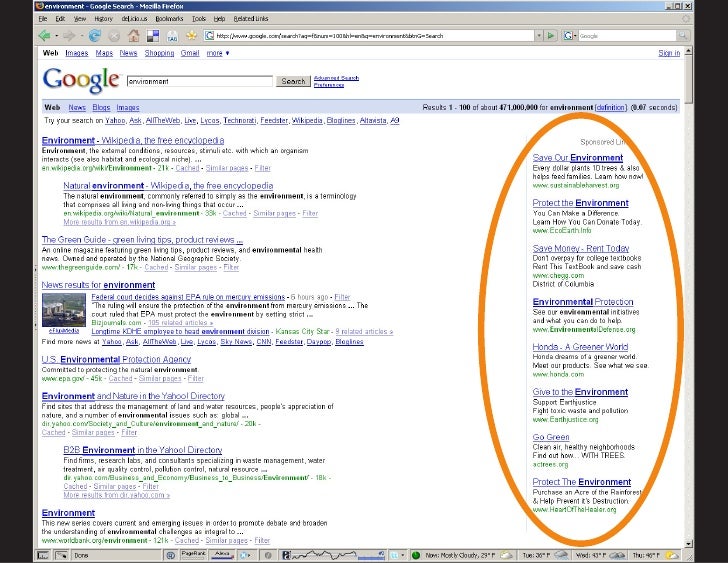Image resolution: width=728 pixels, height=563 pixels.
Task: Click the Tuesday forecast icon in the status bar
Action: (x=561, y=555)
